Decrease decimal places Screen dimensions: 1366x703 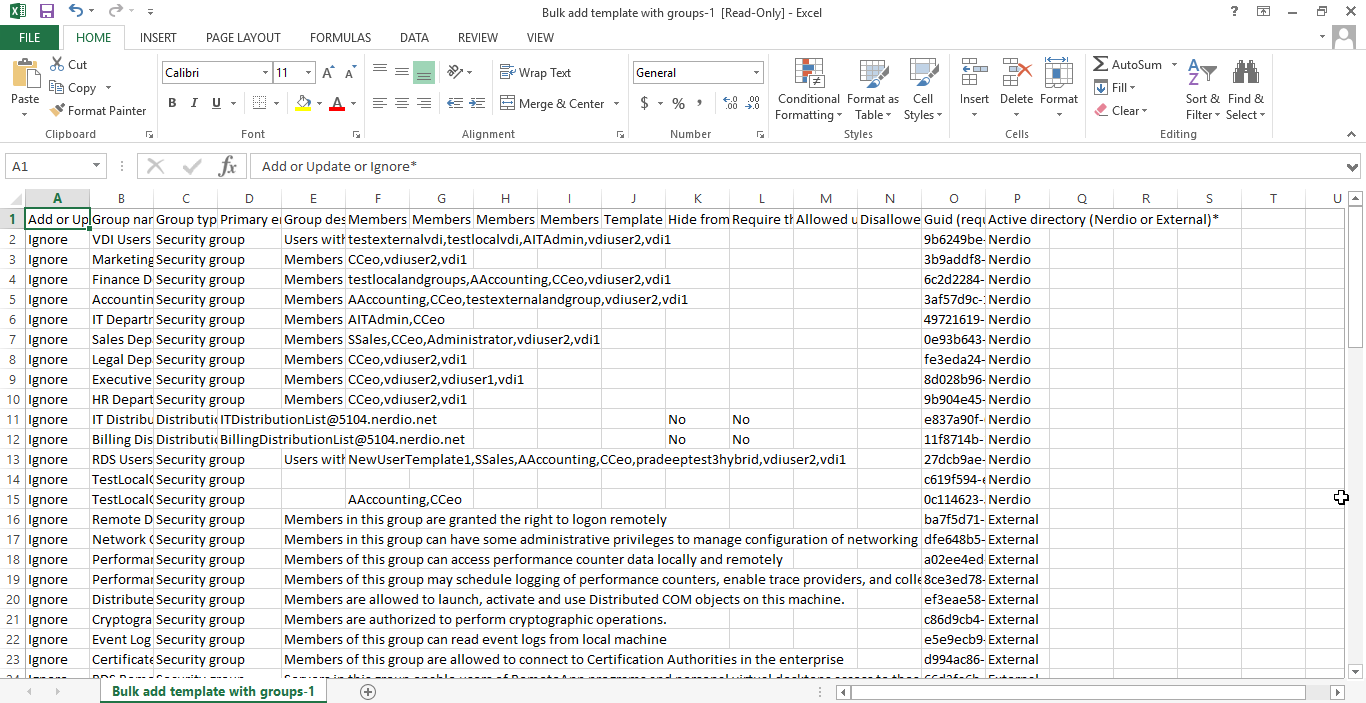[x=752, y=103]
